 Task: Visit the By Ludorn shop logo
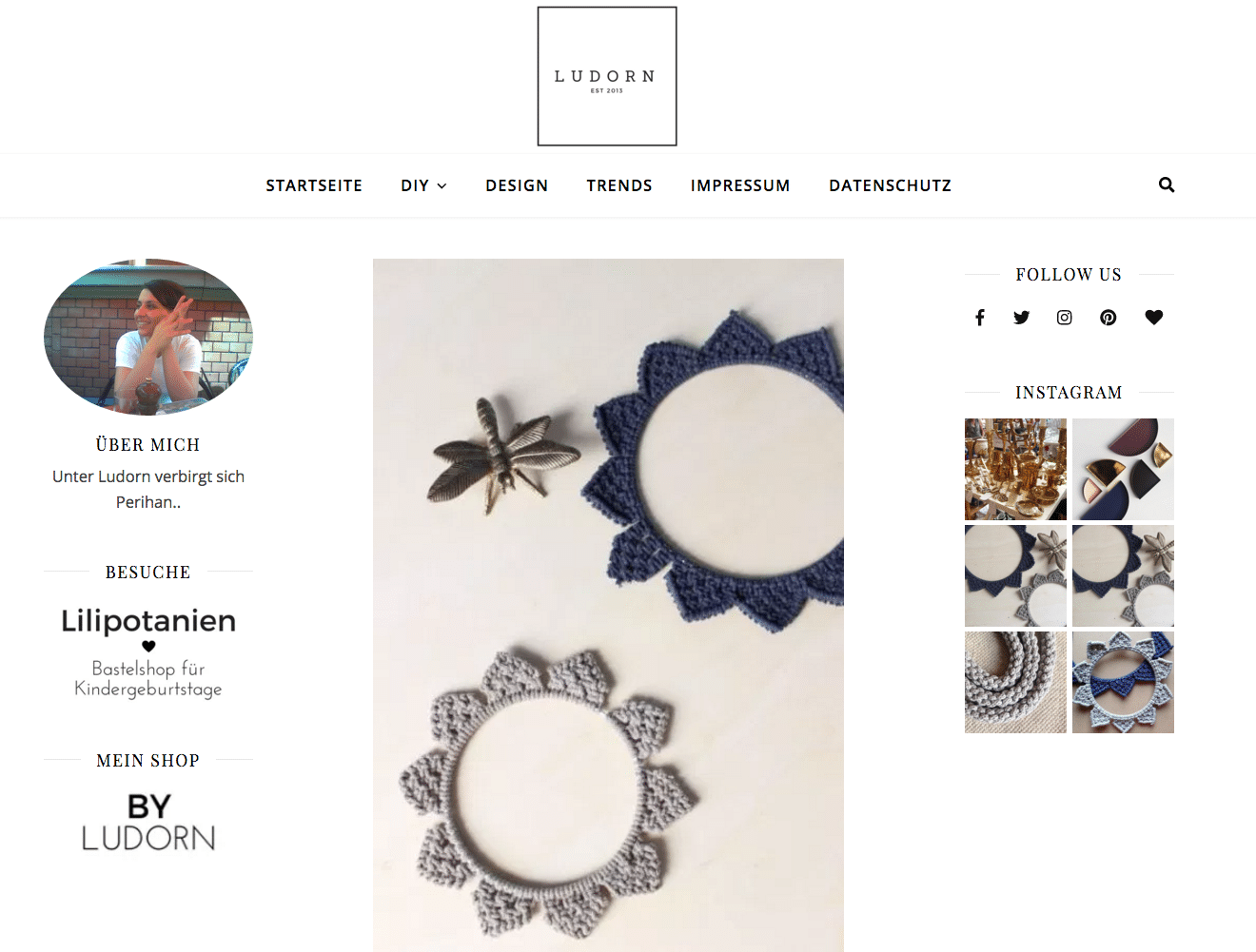(148, 823)
